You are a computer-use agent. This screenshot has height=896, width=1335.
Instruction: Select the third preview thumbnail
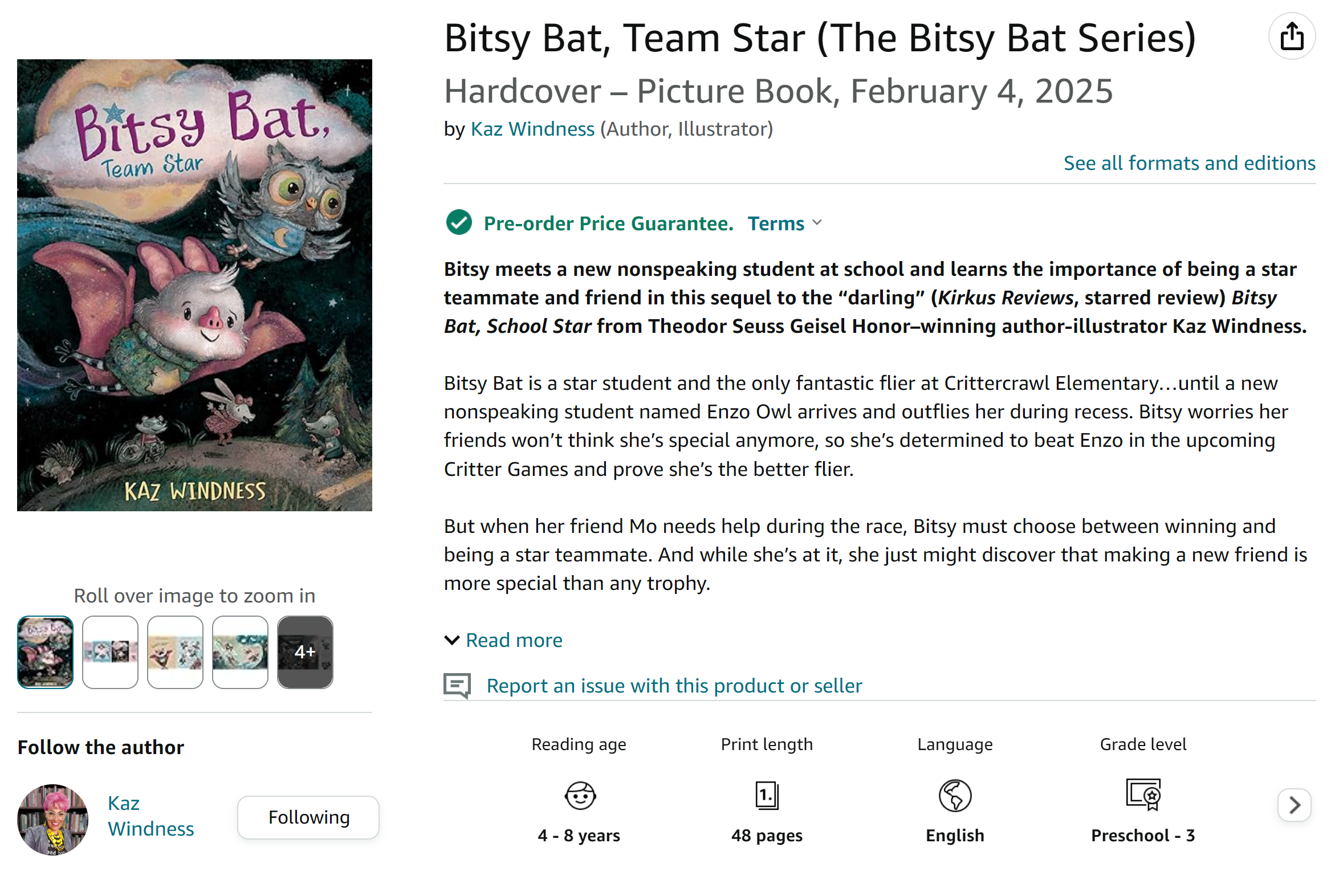[175, 652]
